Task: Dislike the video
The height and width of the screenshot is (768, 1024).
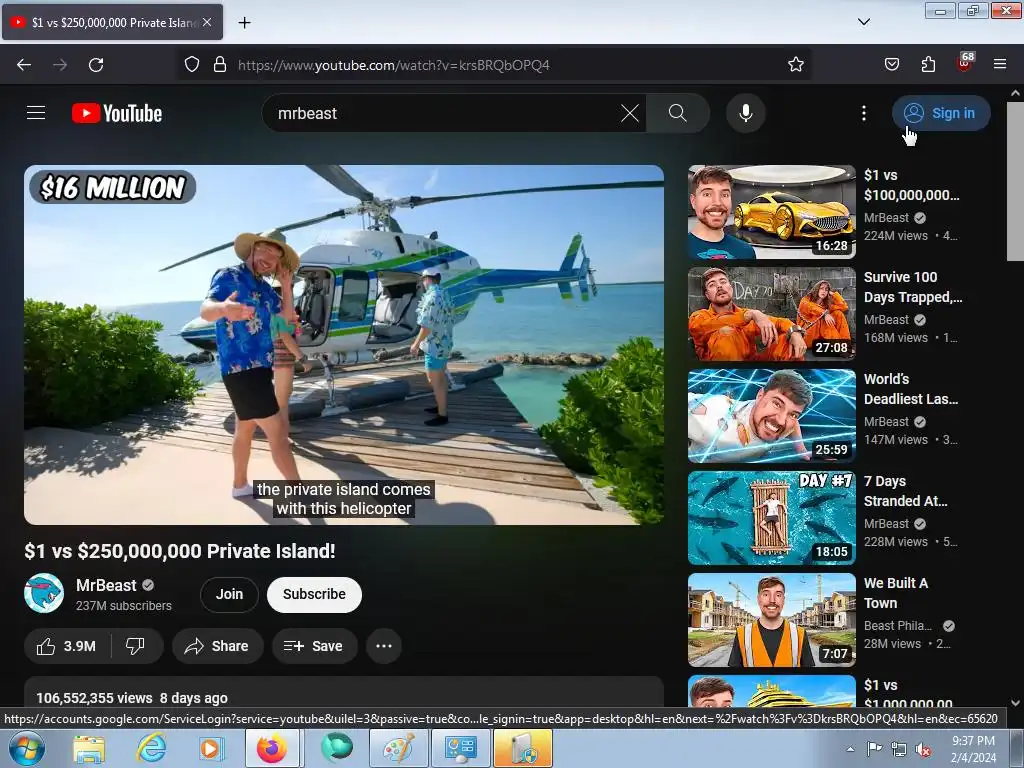Action: coord(135,646)
